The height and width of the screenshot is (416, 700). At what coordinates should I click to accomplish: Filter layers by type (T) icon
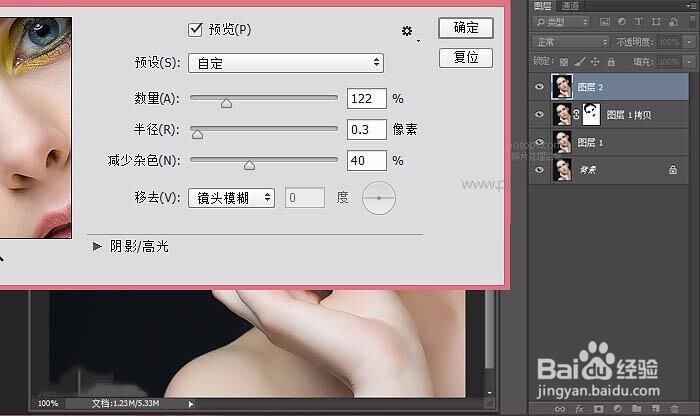click(638, 21)
